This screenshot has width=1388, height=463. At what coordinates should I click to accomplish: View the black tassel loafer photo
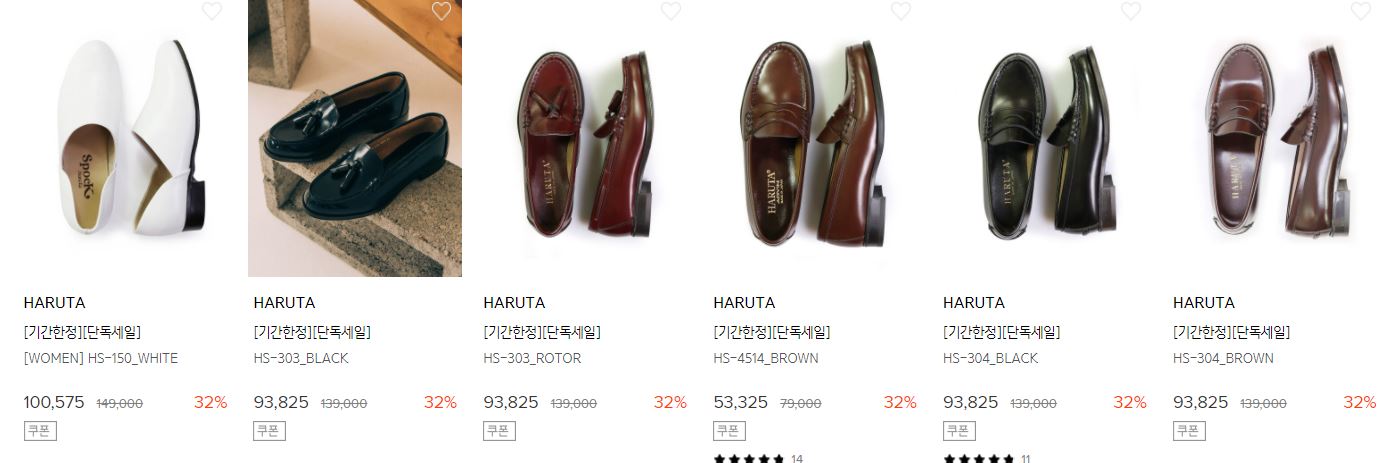355,138
